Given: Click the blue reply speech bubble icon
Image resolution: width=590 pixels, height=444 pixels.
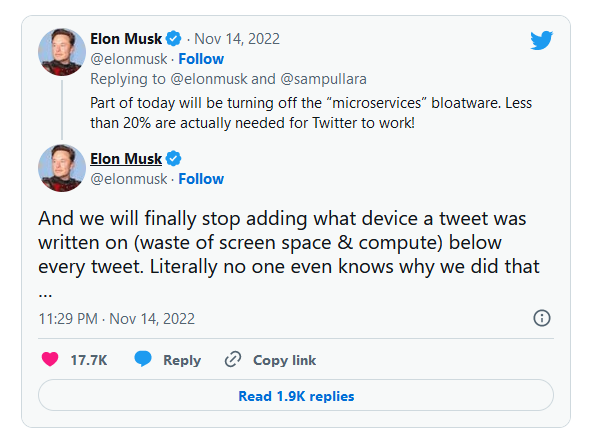Looking at the screenshot, I should pos(143,359).
